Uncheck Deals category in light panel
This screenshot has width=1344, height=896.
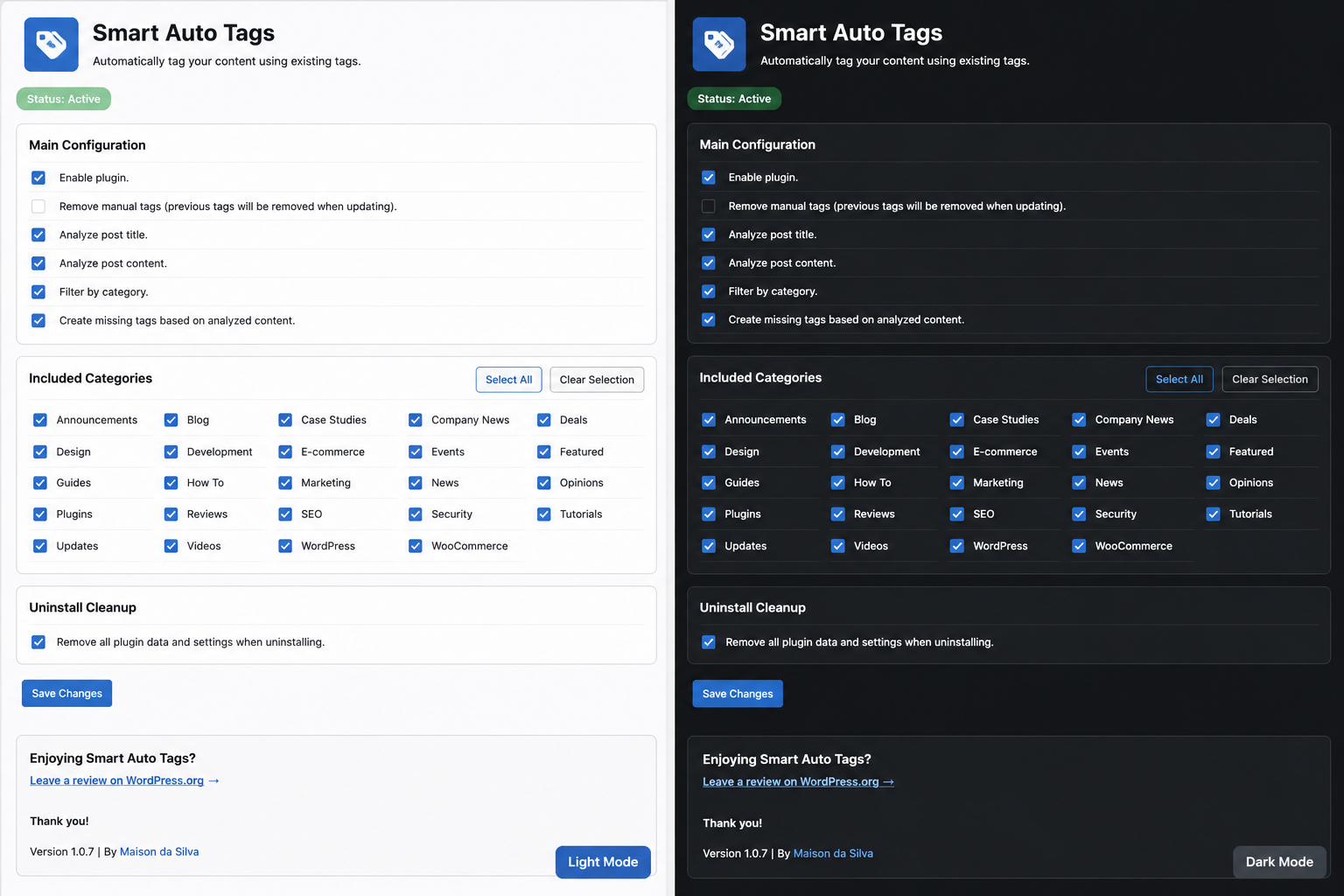(544, 420)
